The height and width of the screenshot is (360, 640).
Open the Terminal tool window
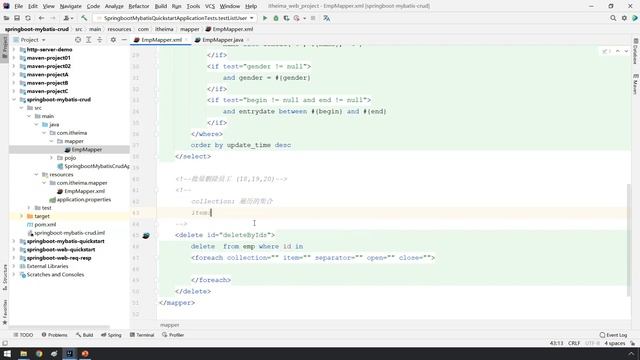point(142,335)
